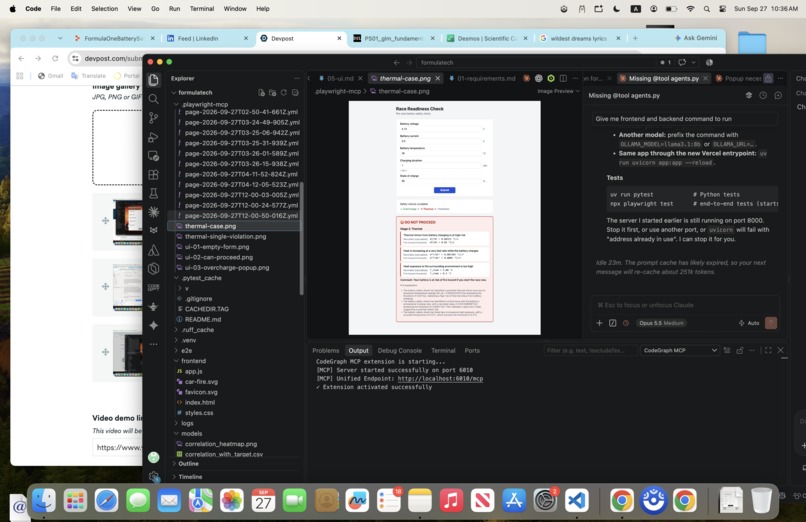
Task: Open past conversations history icon in Claude panel
Action: pyautogui.click(x=763, y=95)
